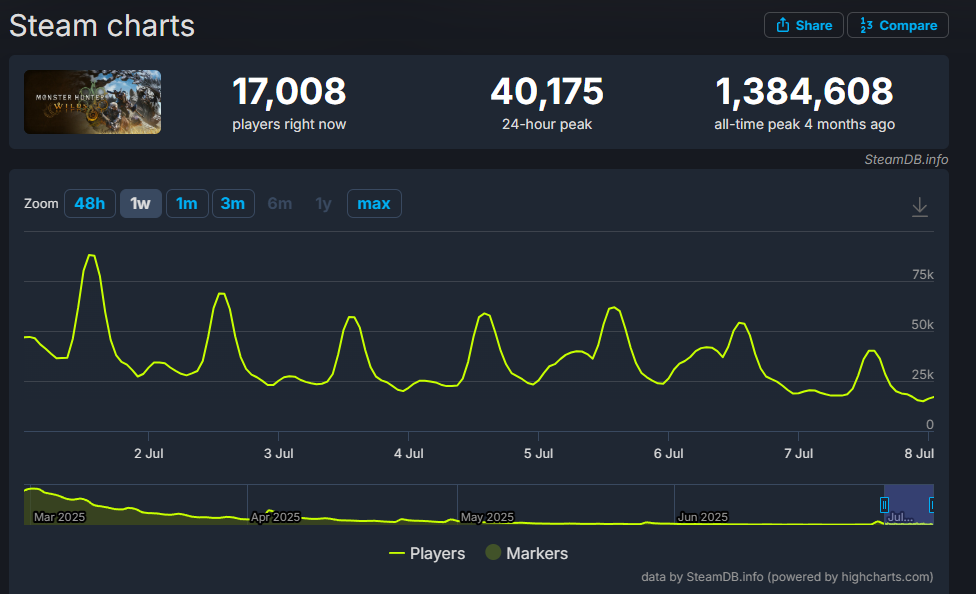Toggle the Players series in legend

point(427,553)
